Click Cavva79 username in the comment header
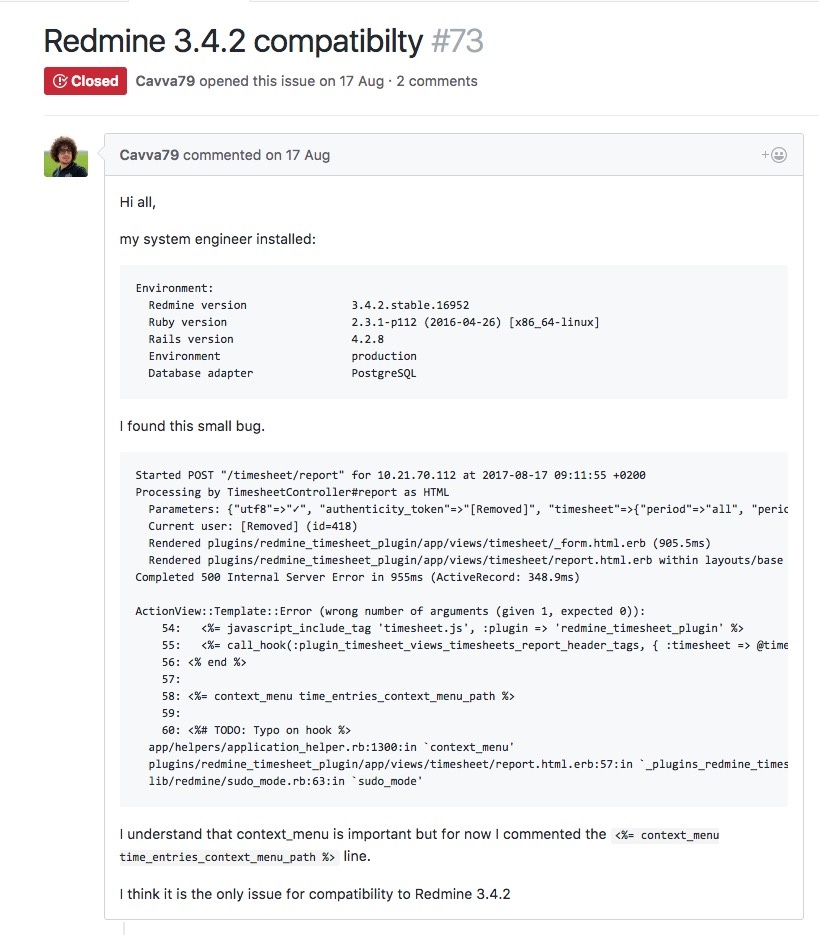Viewport: 819px width, 935px height. [149, 155]
